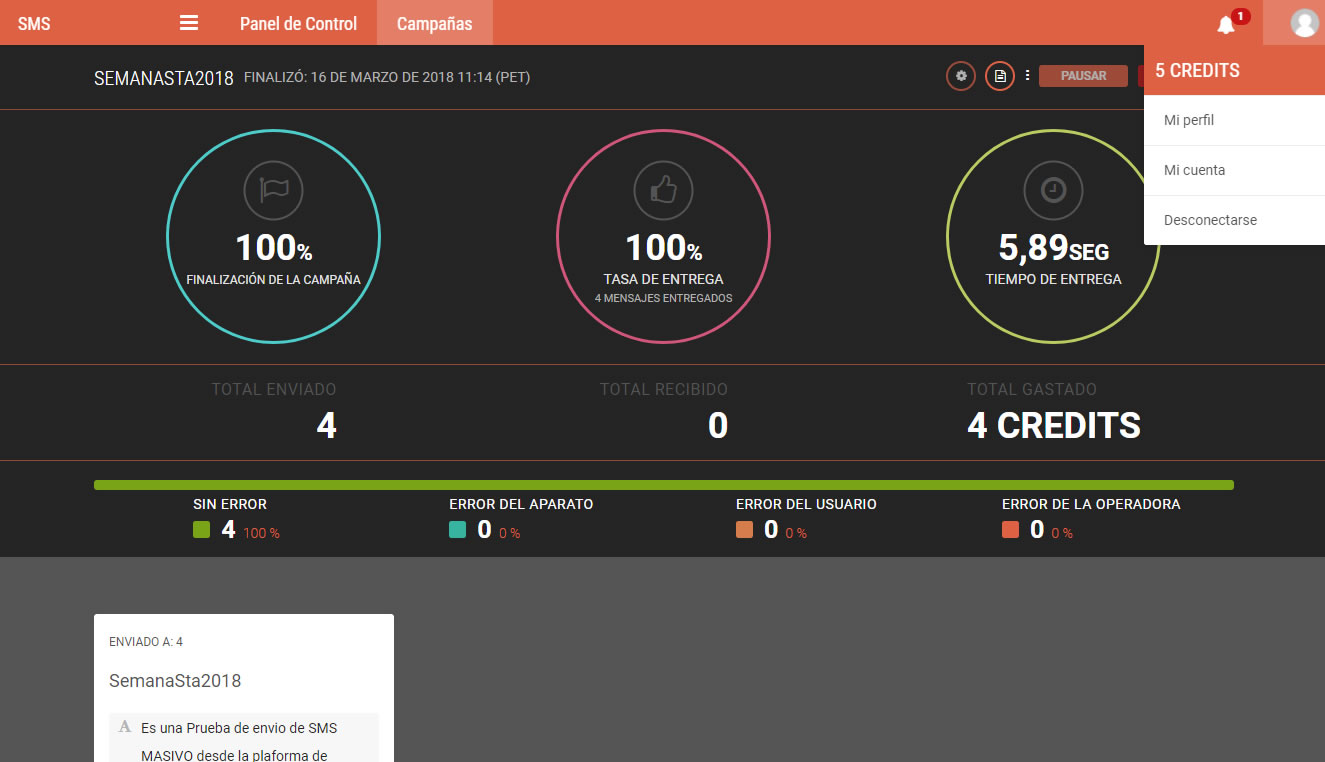Select the Campañas tab

(435, 23)
